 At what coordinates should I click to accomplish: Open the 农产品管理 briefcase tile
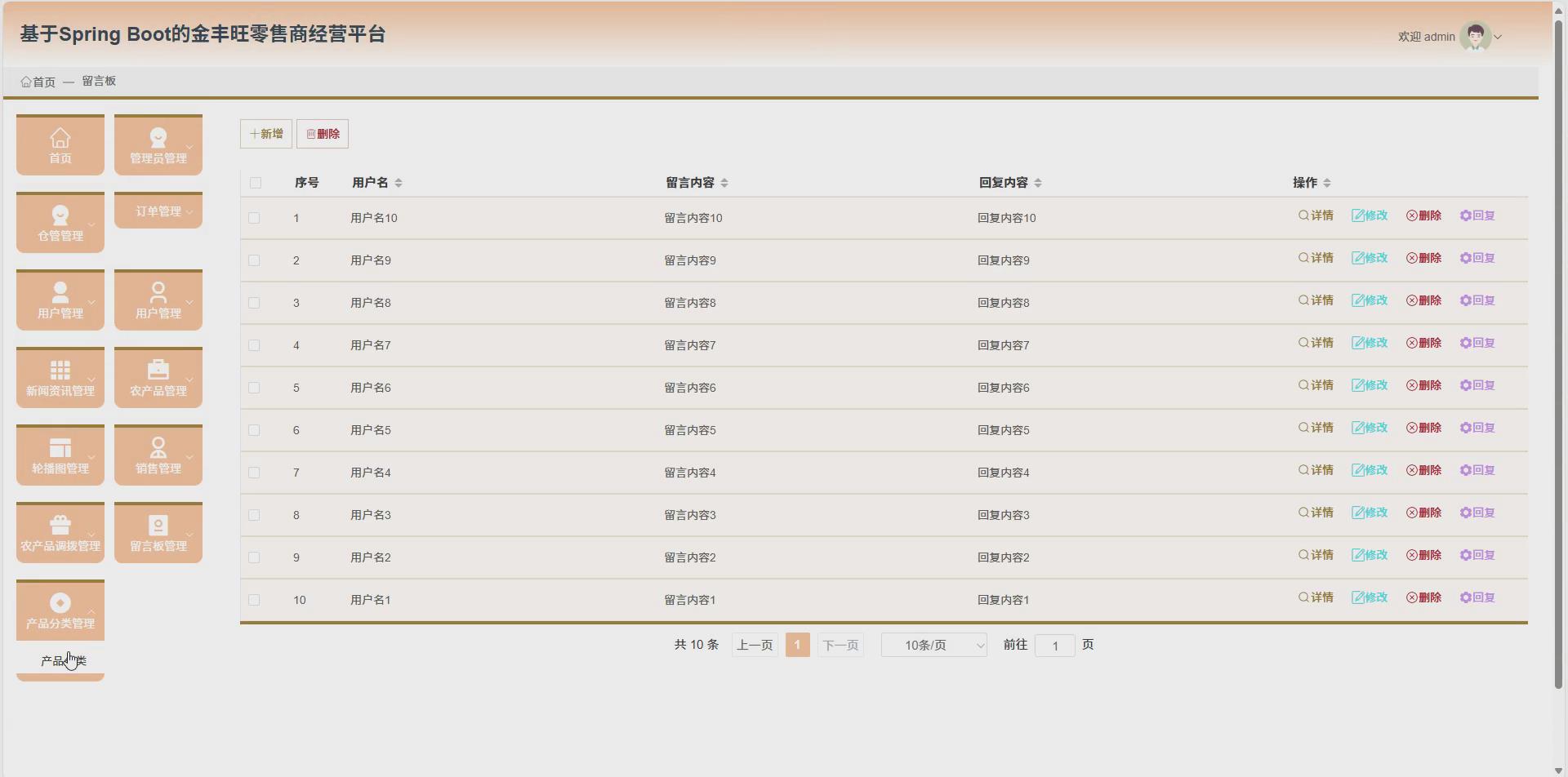click(x=158, y=377)
